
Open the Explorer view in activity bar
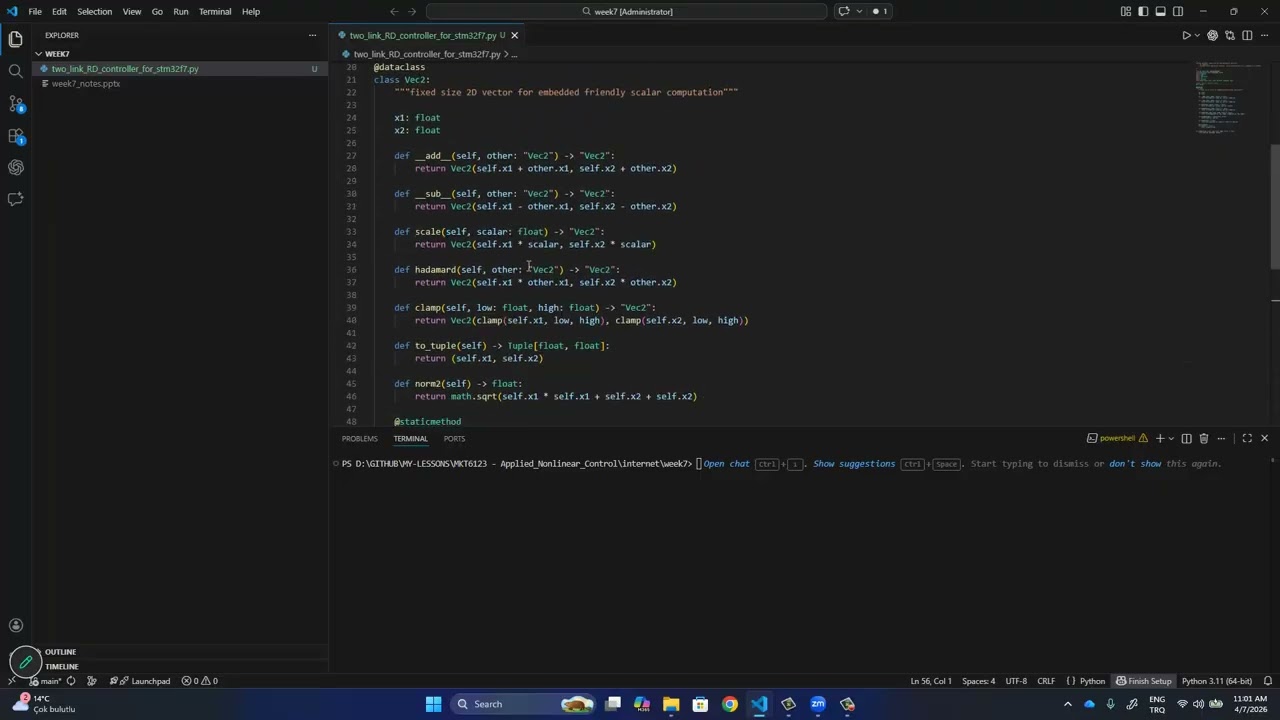pos(15,39)
